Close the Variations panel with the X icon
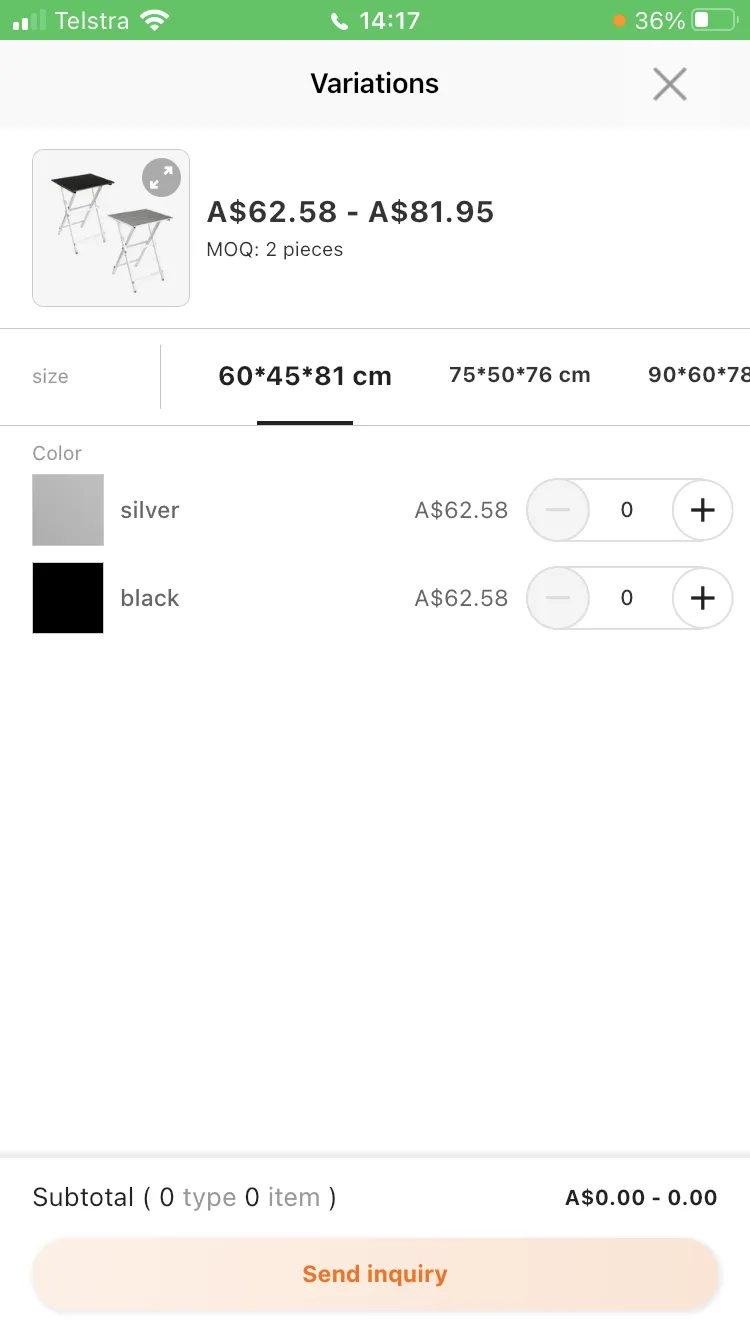This screenshot has height=1334, width=750. pos(669,84)
